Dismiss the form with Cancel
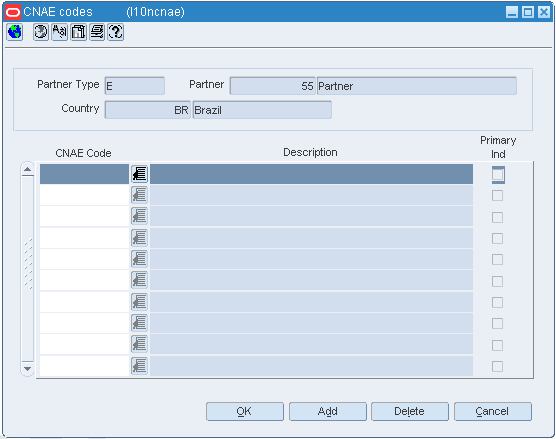This screenshot has height=439, width=556. (493, 411)
